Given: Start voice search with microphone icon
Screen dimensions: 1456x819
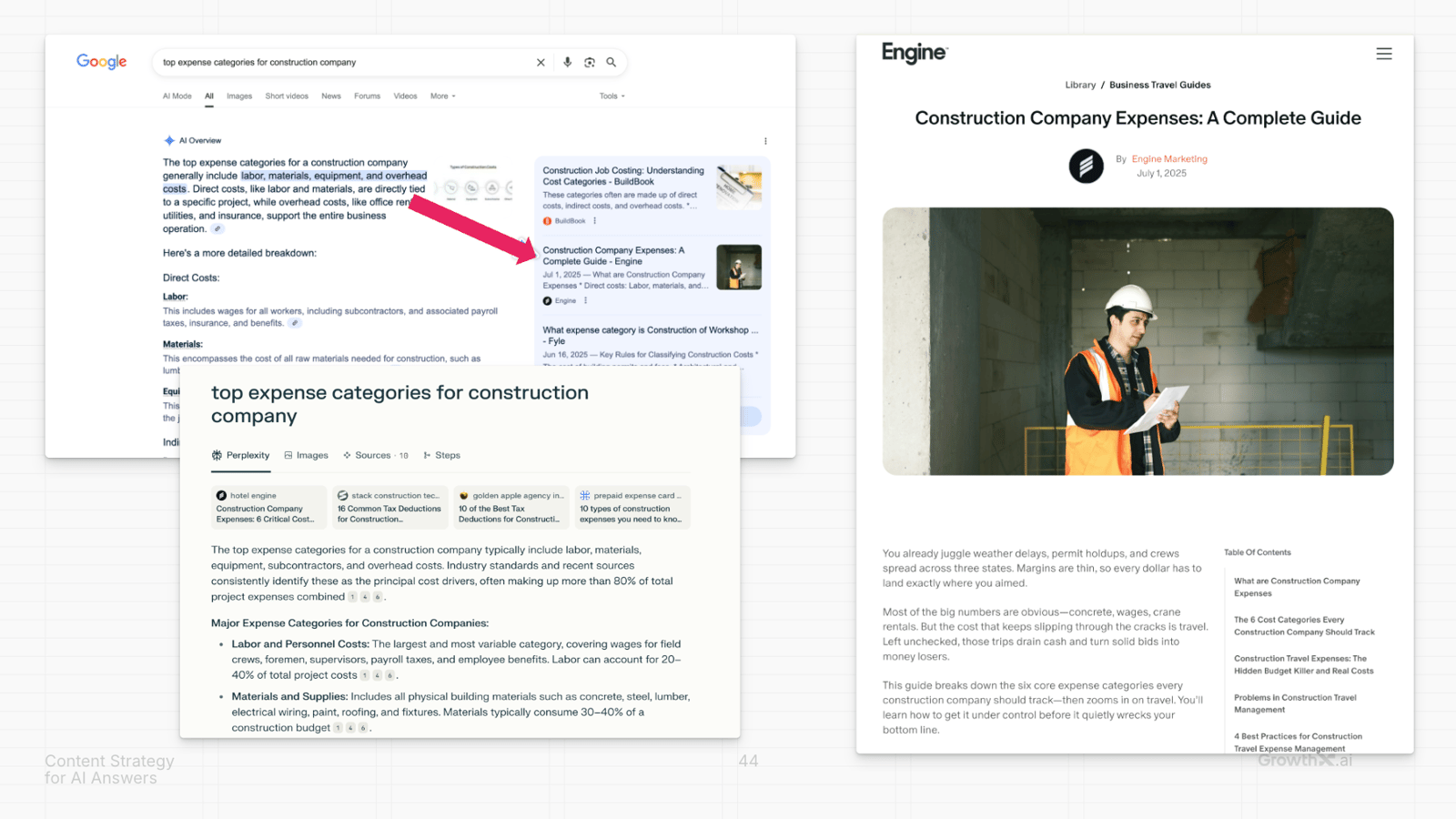Looking at the screenshot, I should click(x=567, y=63).
